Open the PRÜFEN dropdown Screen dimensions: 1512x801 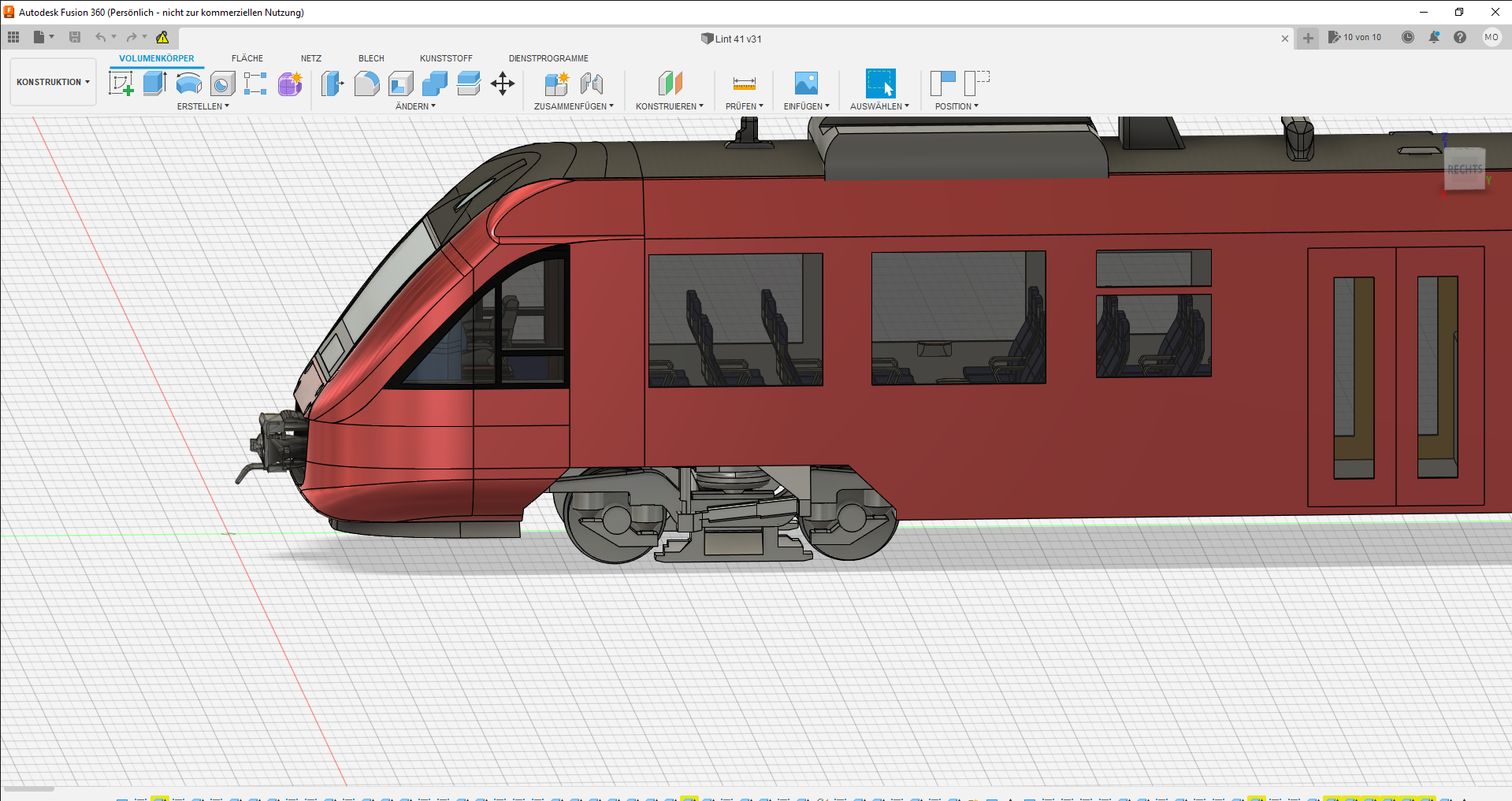[745, 106]
